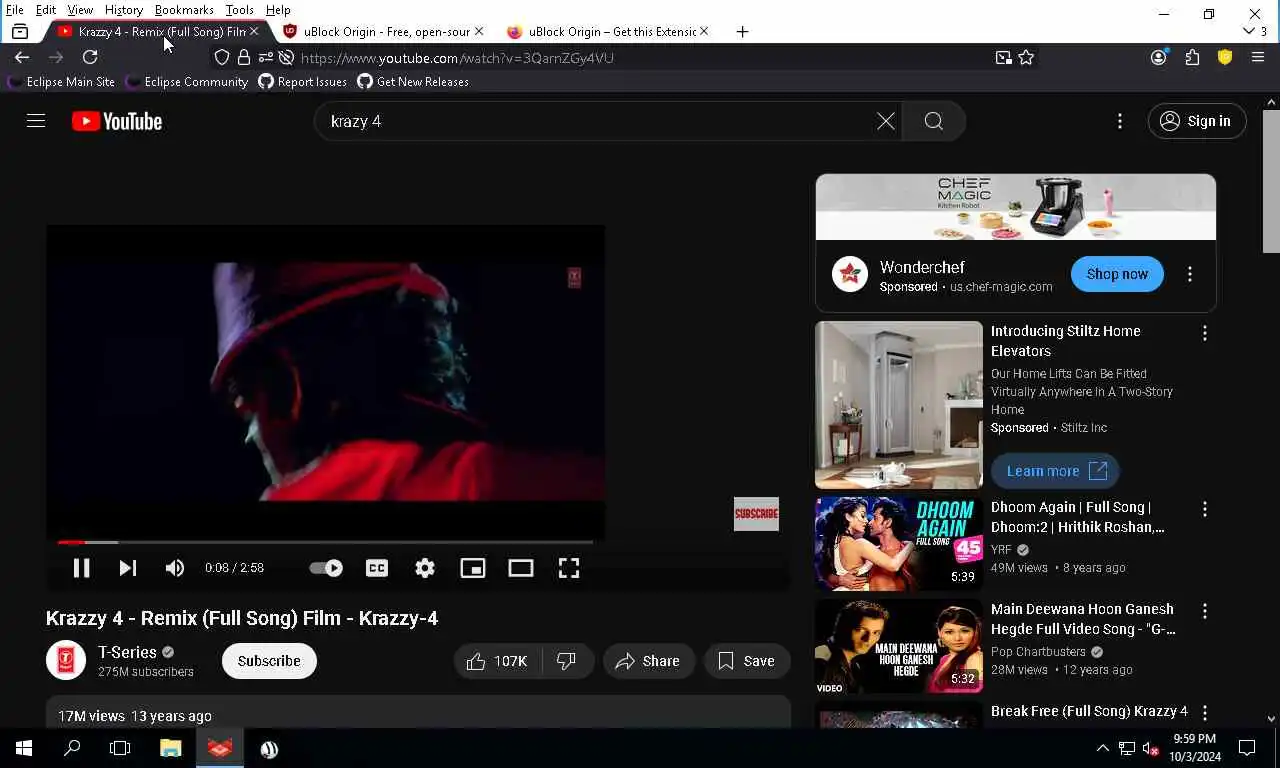Open the YouTube guide hamburger menu

click(36, 121)
